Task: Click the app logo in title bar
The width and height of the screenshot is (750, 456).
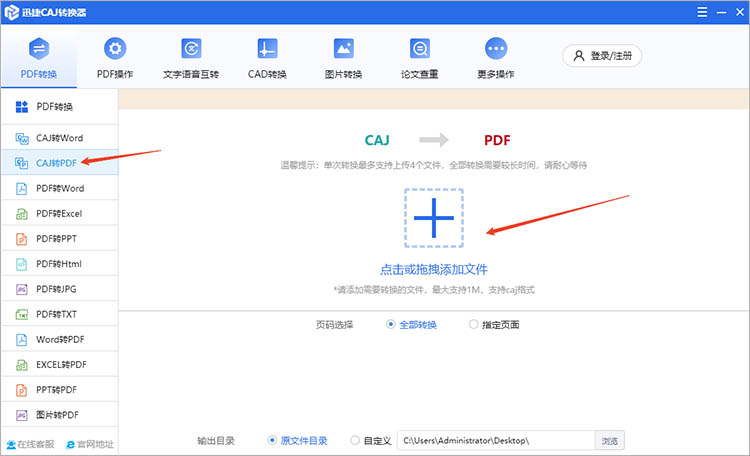Action: coord(11,12)
